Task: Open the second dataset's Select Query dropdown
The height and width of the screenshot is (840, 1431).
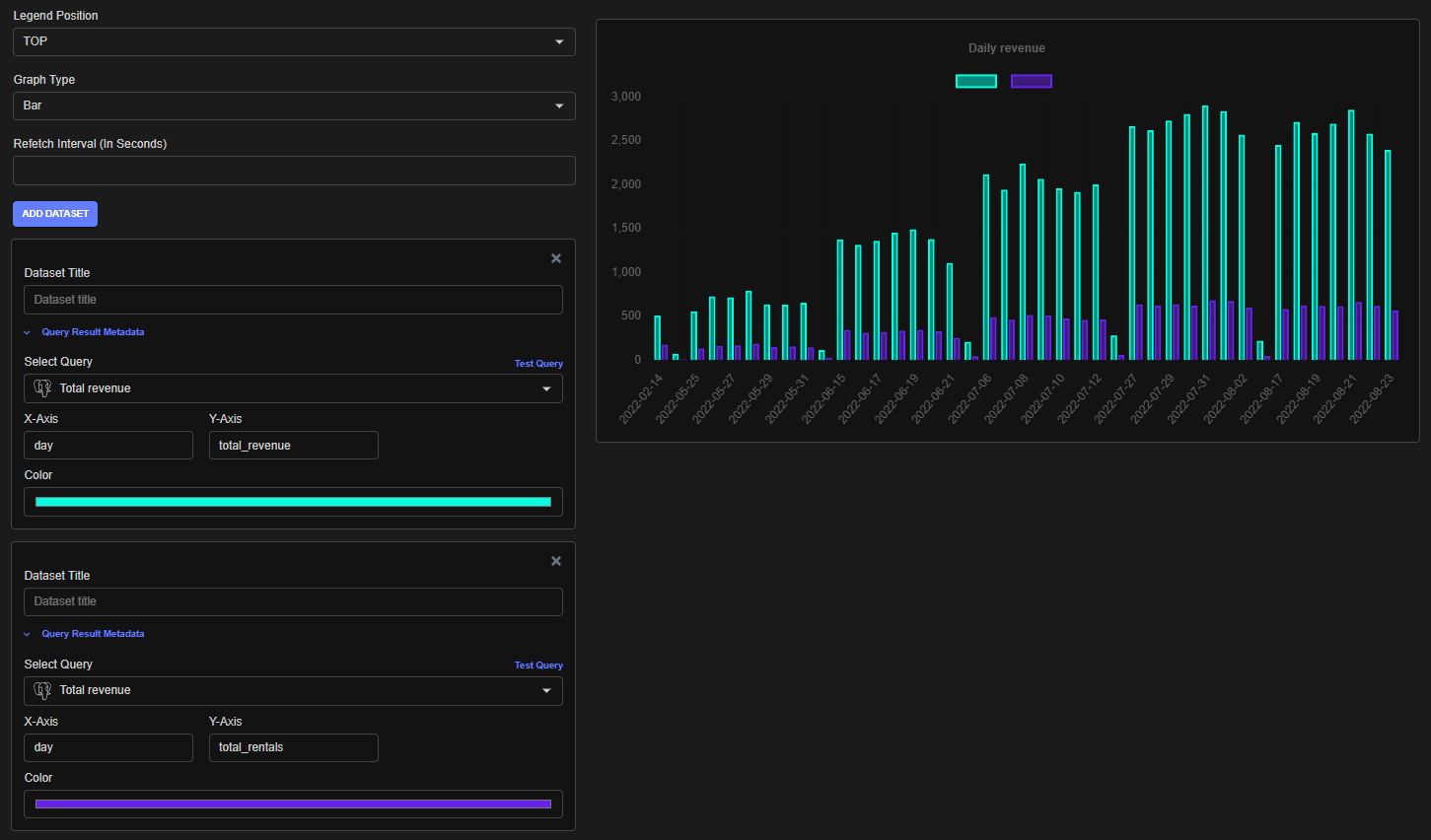Action: [x=293, y=690]
